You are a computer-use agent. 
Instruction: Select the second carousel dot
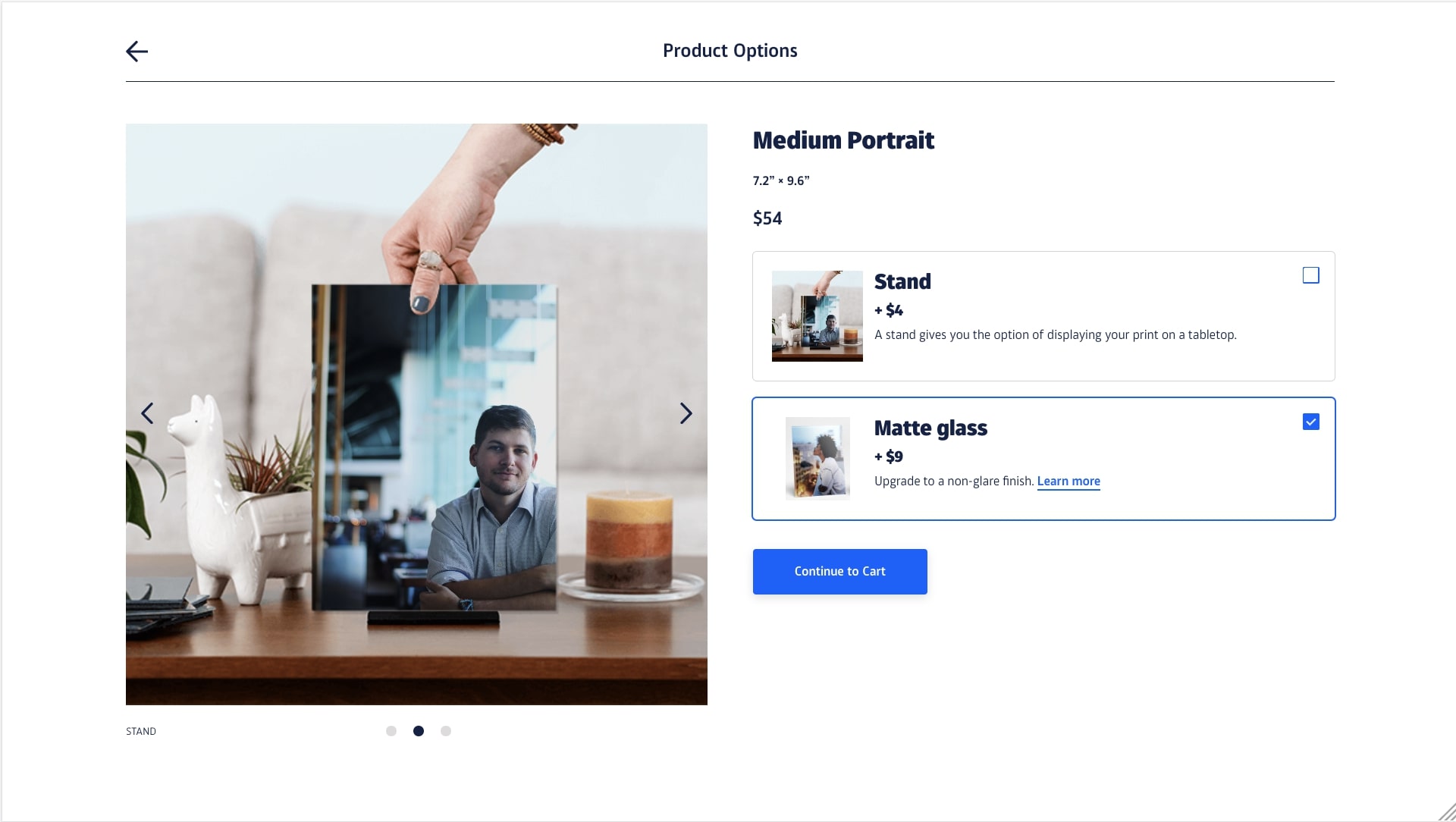pos(419,731)
